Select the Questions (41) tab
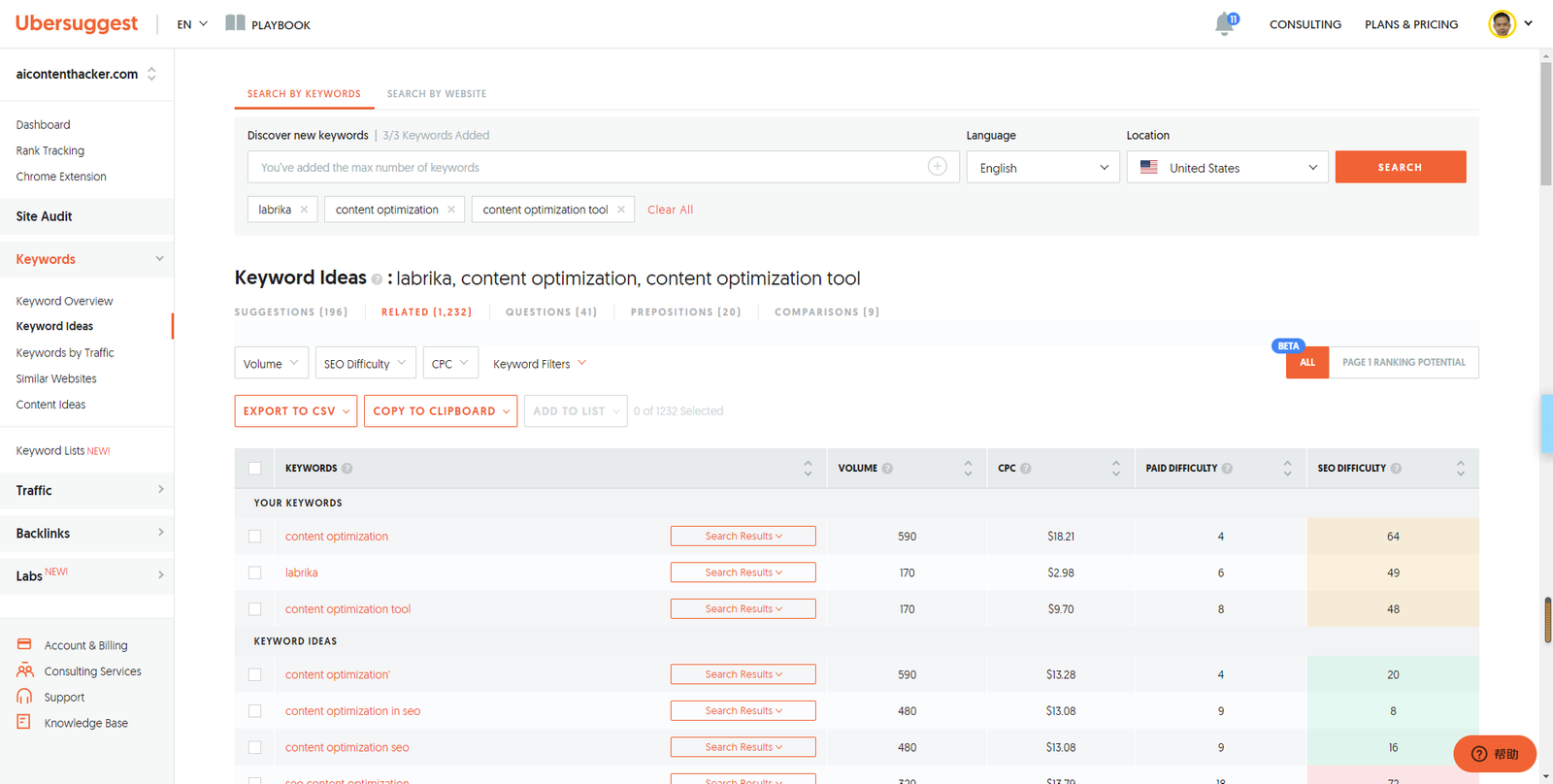Screen dimensions: 1553x784 551,312
